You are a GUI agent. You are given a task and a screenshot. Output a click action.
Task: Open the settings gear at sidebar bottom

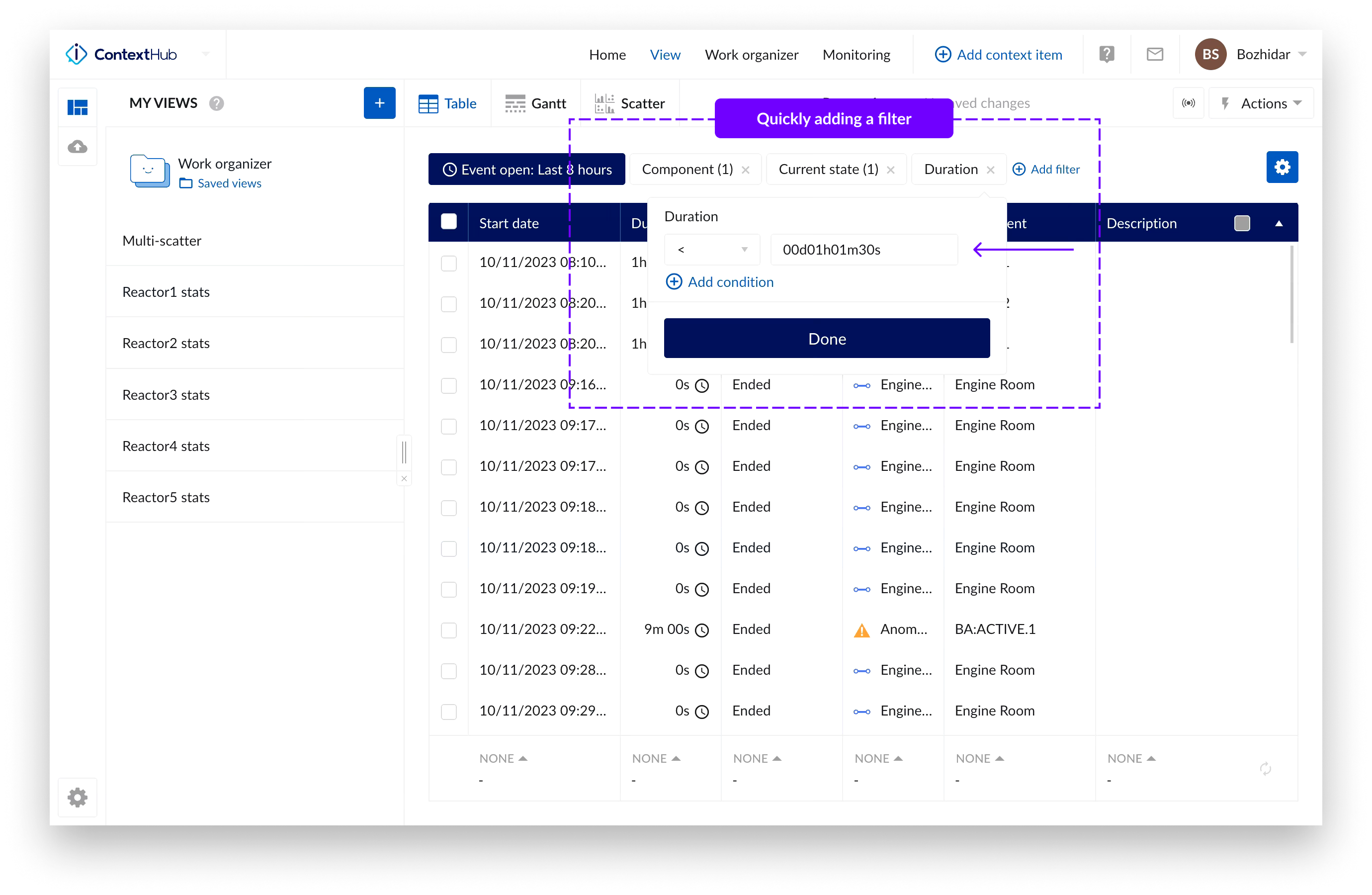point(78,798)
